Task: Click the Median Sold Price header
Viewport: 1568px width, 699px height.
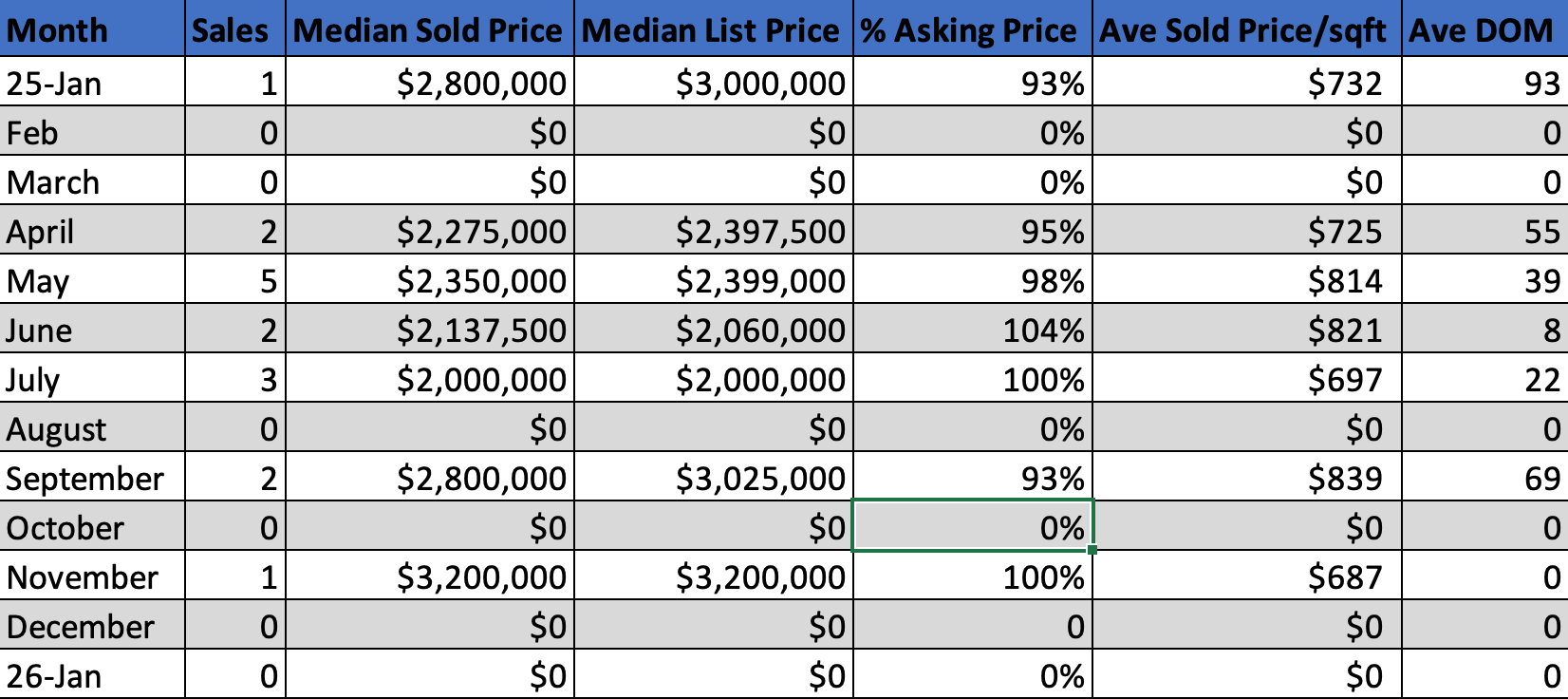Action: pos(429,30)
